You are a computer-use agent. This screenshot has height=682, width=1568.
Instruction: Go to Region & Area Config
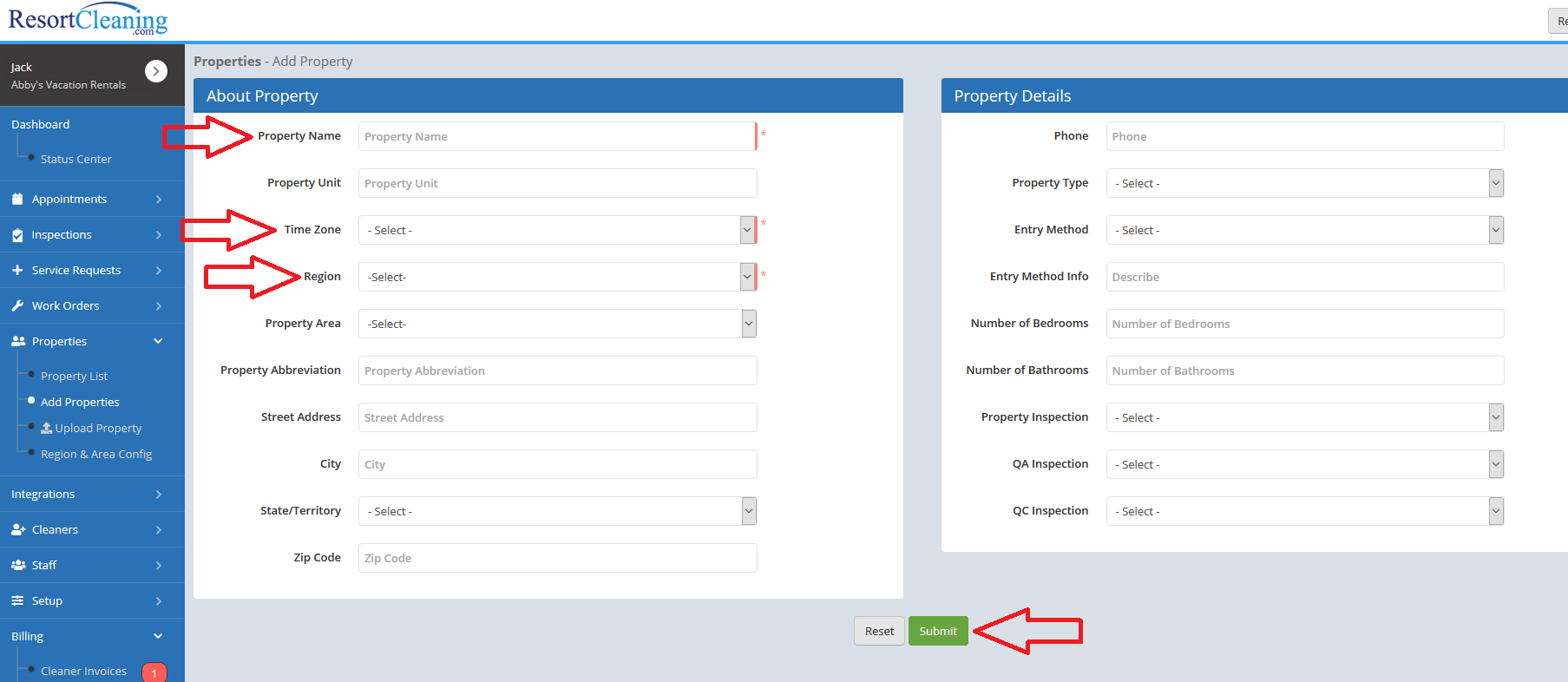(x=95, y=455)
